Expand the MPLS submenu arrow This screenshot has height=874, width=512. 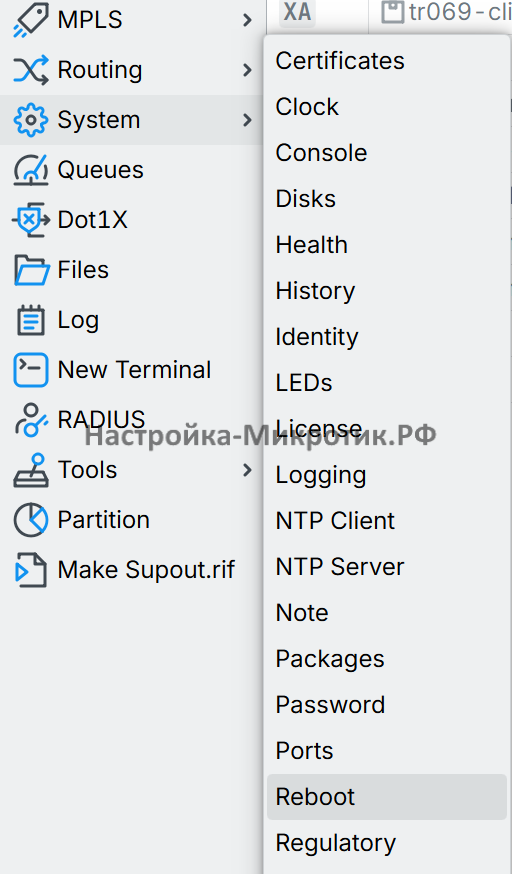(247, 21)
